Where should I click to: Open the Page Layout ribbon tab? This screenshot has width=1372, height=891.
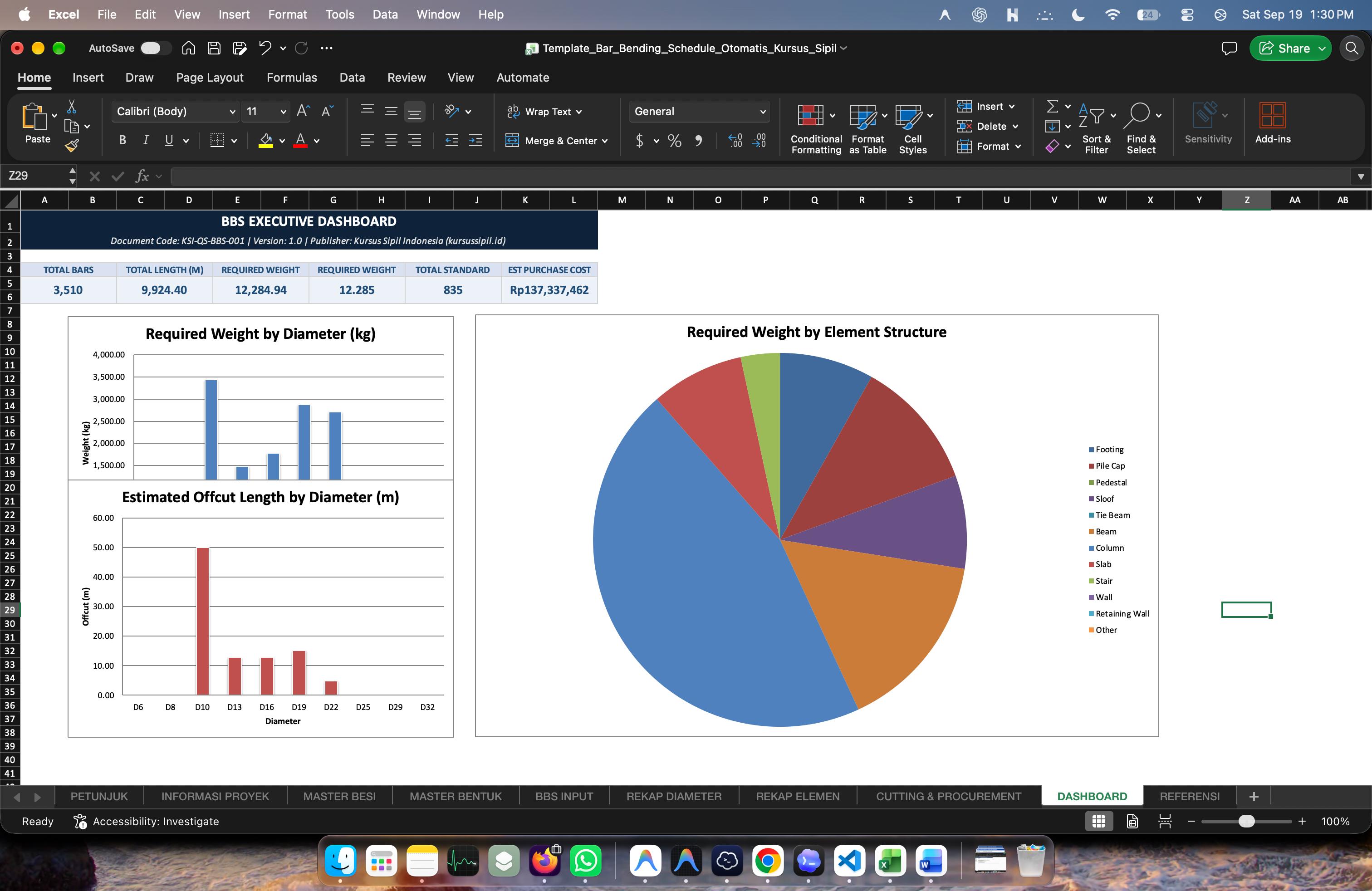point(210,78)
